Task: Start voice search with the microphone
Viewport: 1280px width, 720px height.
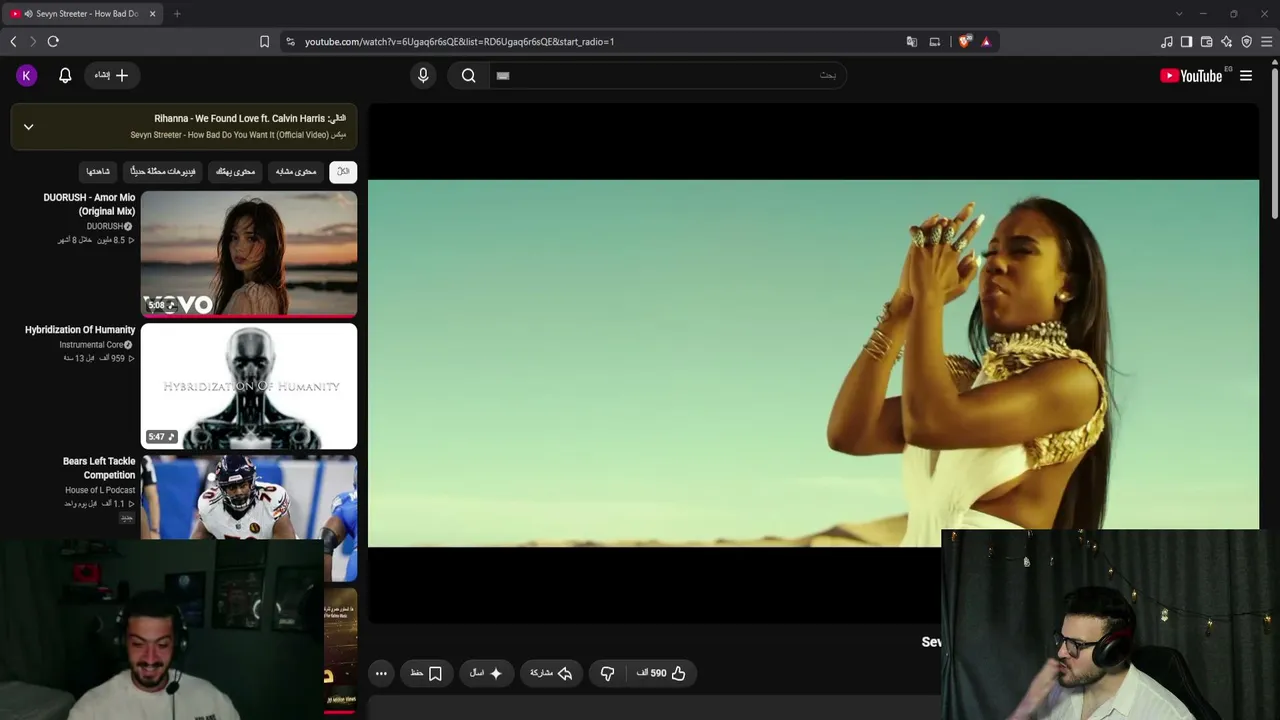Action: 423,75
